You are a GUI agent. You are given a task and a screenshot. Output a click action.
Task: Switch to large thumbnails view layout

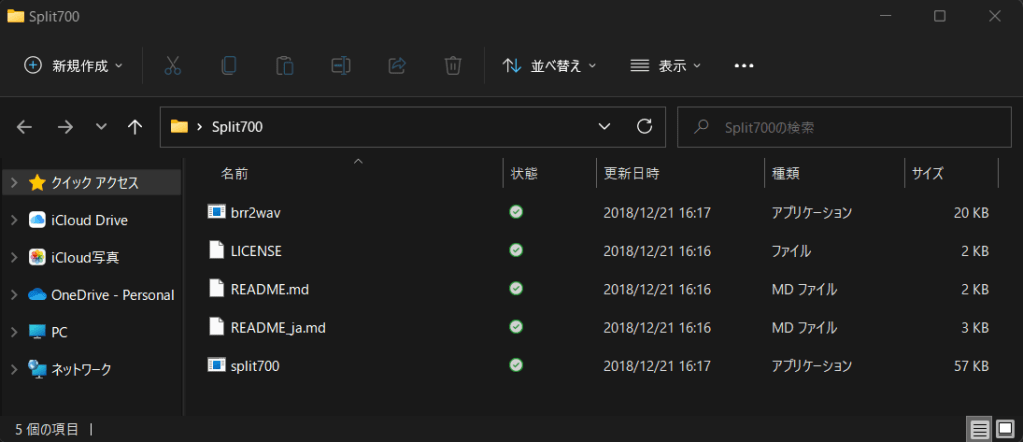pyautogui.click(x=1004, y=429)
